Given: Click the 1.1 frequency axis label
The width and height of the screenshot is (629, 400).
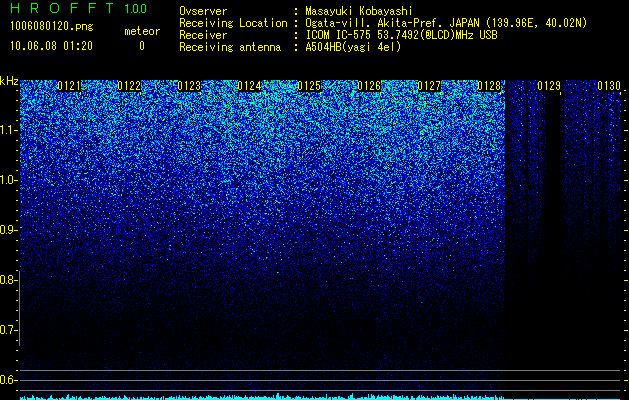Looking at the screenshot, I should [8, 130].
